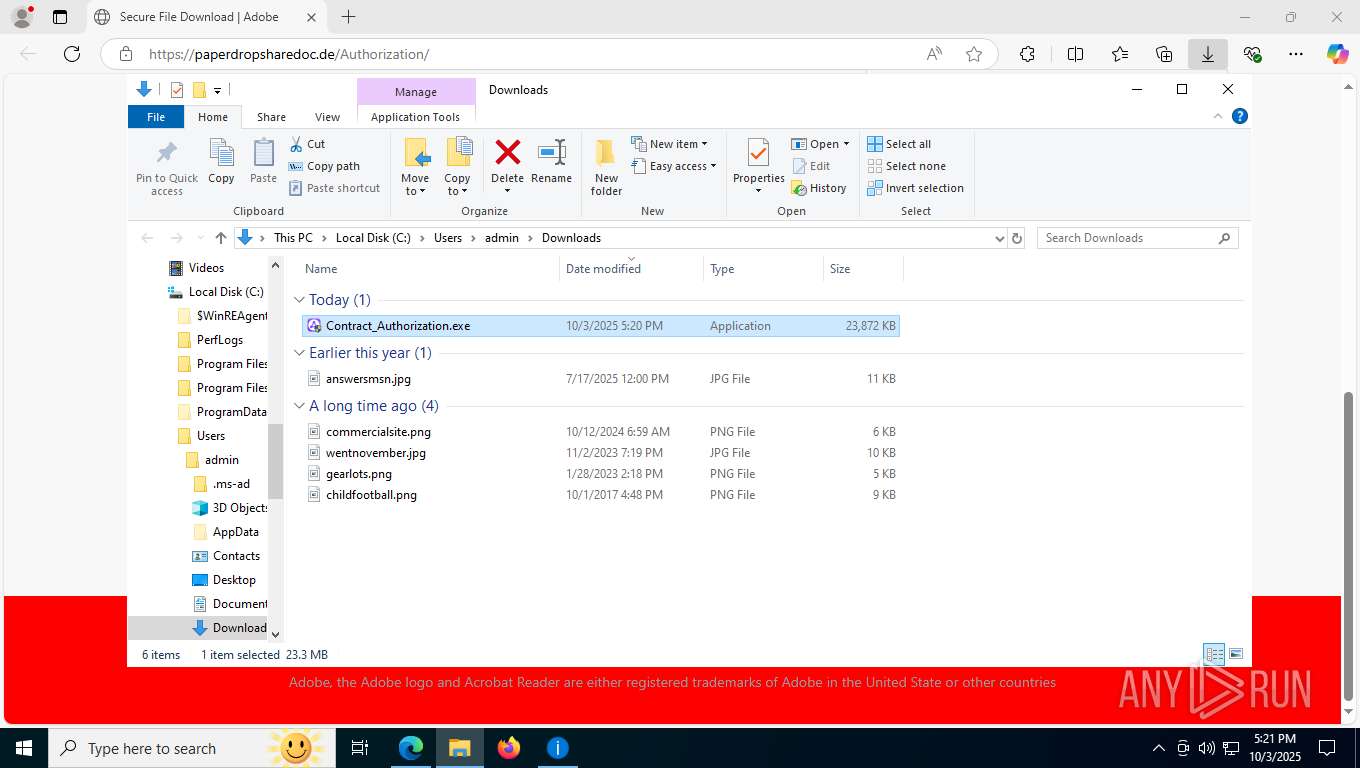Open file History
The height and width of the screenshot is (768, 1360).
[x=819, y=188]
